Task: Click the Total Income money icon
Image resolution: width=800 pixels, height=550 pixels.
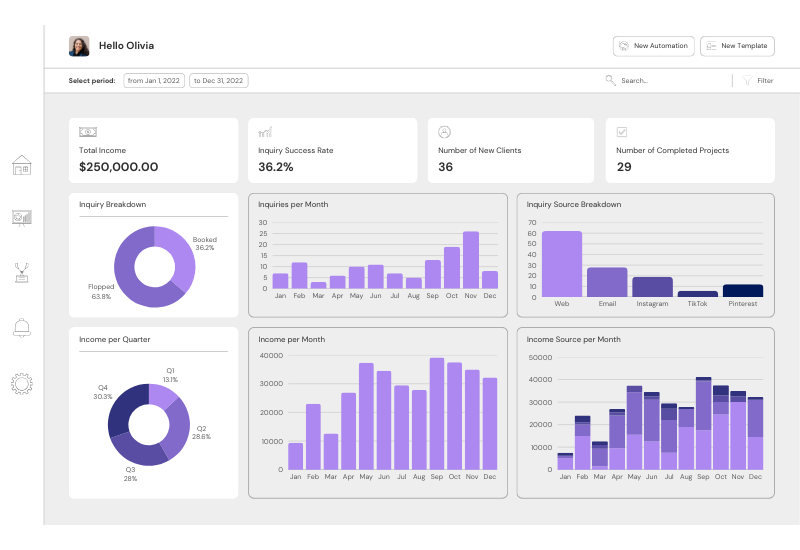Action: [x=88, y=132]
